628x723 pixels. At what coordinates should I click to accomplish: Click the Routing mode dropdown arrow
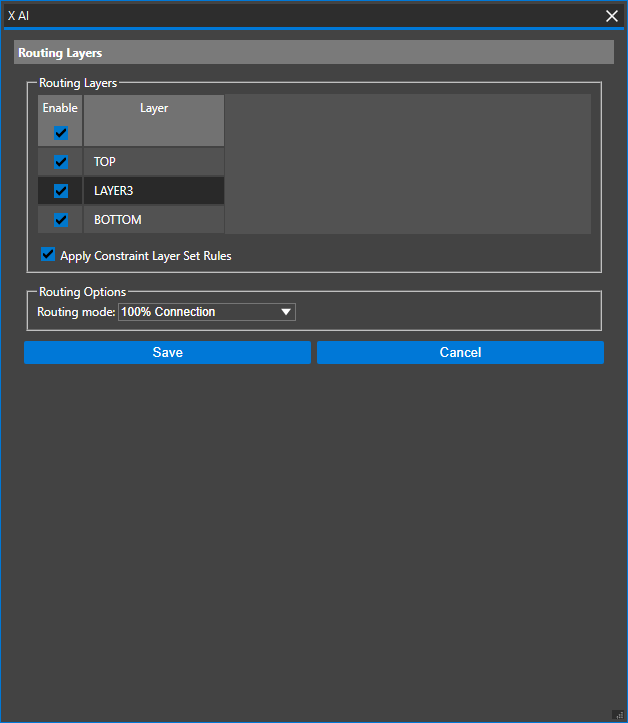[286, 312]
